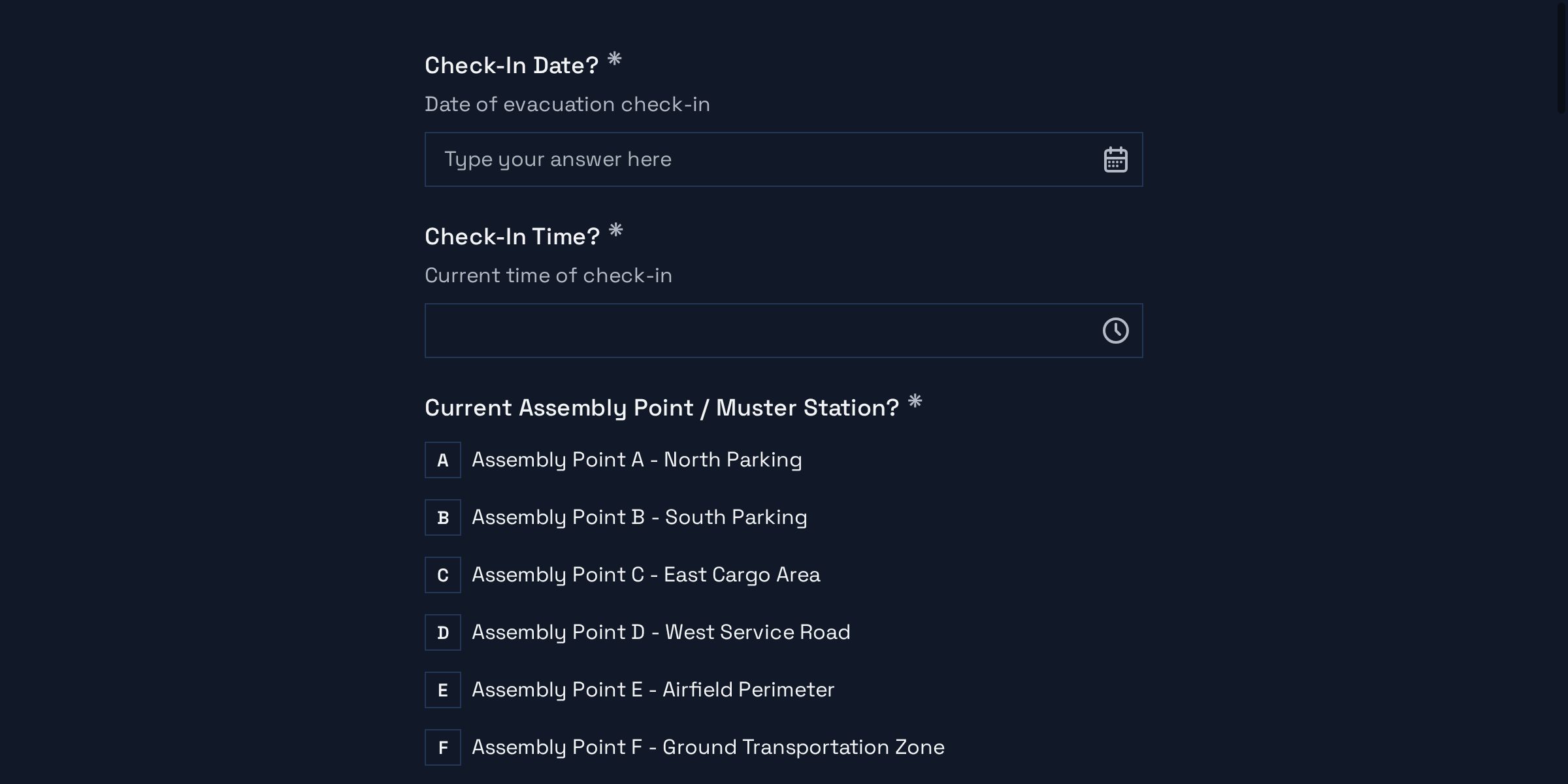Screen dimensions: 1568x784
Task: Click the key badge for option A
Action: [443, 460]
